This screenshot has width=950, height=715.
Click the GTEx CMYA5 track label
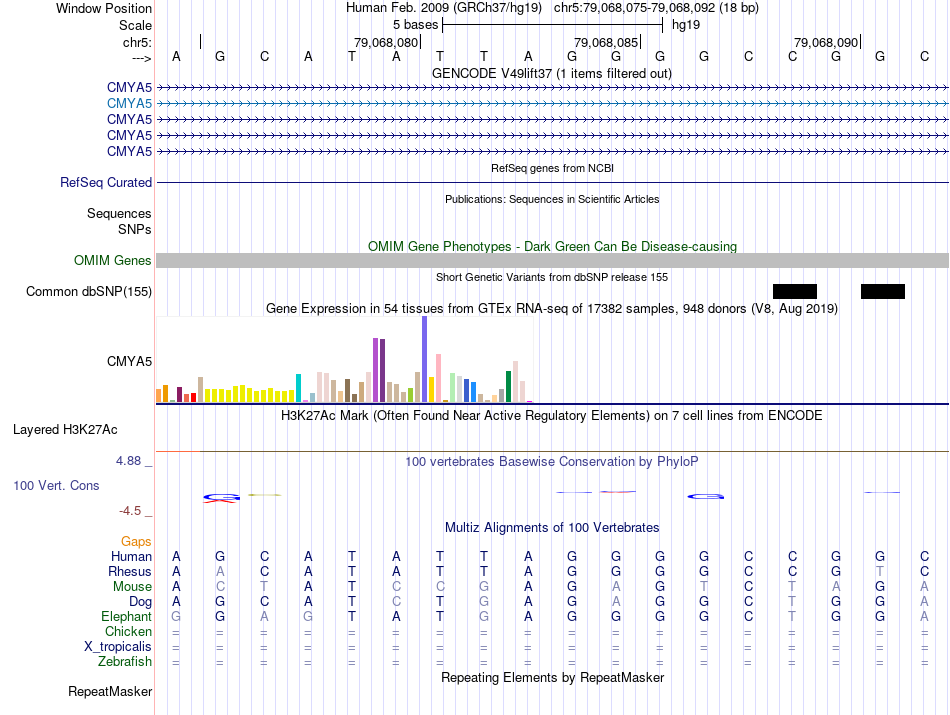[129, 361]
